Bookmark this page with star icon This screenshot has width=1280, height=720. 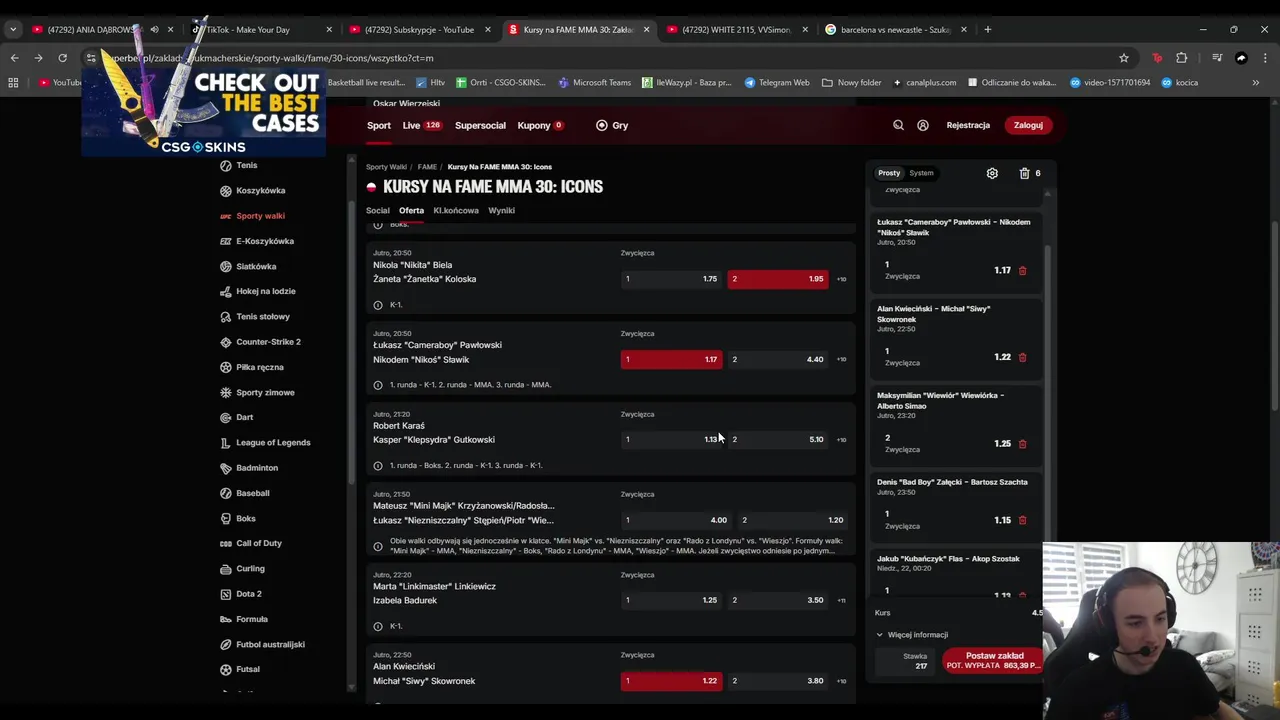tap(1124, 58)
